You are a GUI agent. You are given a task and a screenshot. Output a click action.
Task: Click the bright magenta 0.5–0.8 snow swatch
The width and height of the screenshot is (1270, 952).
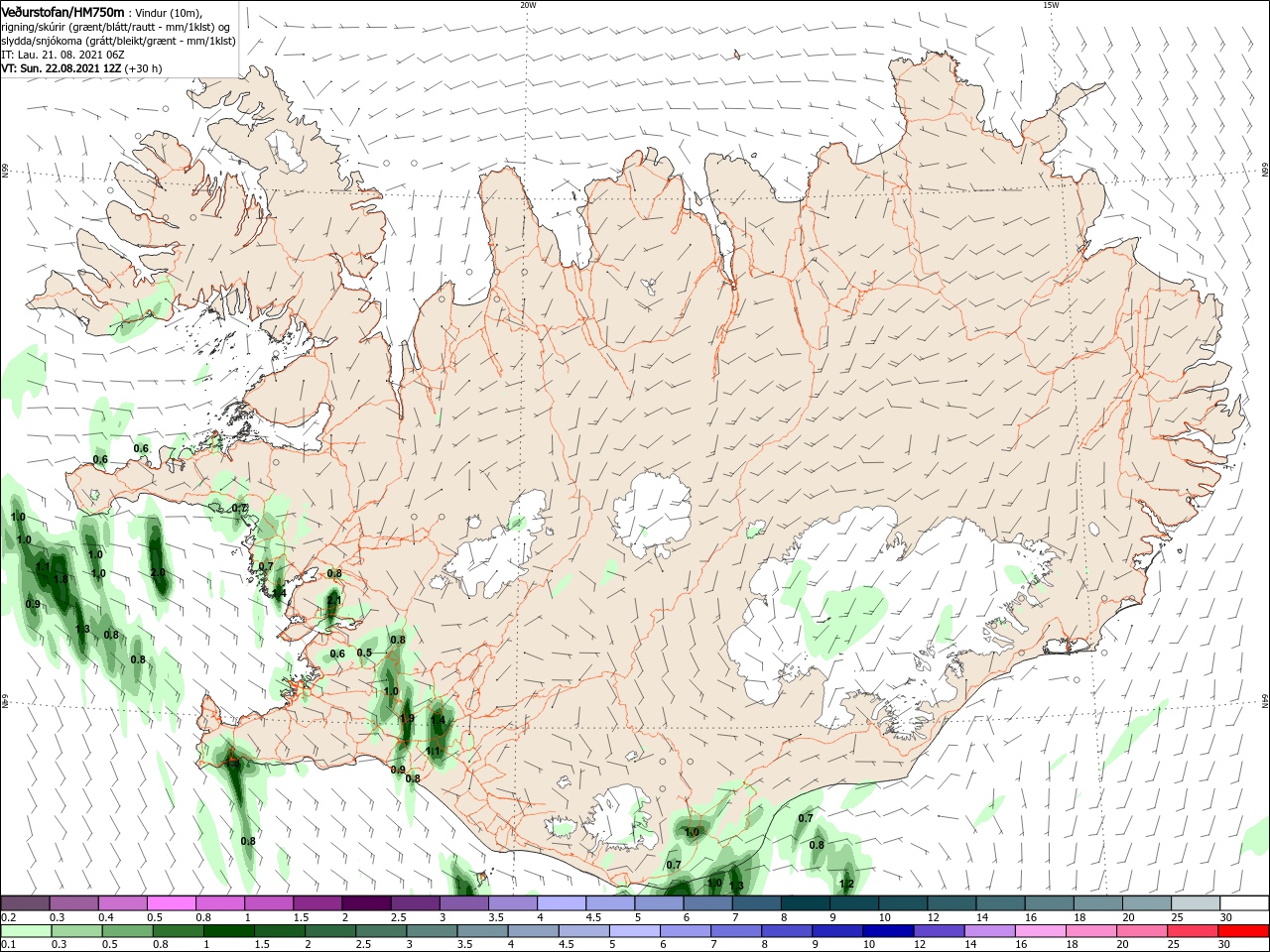[x=171, y=903]
